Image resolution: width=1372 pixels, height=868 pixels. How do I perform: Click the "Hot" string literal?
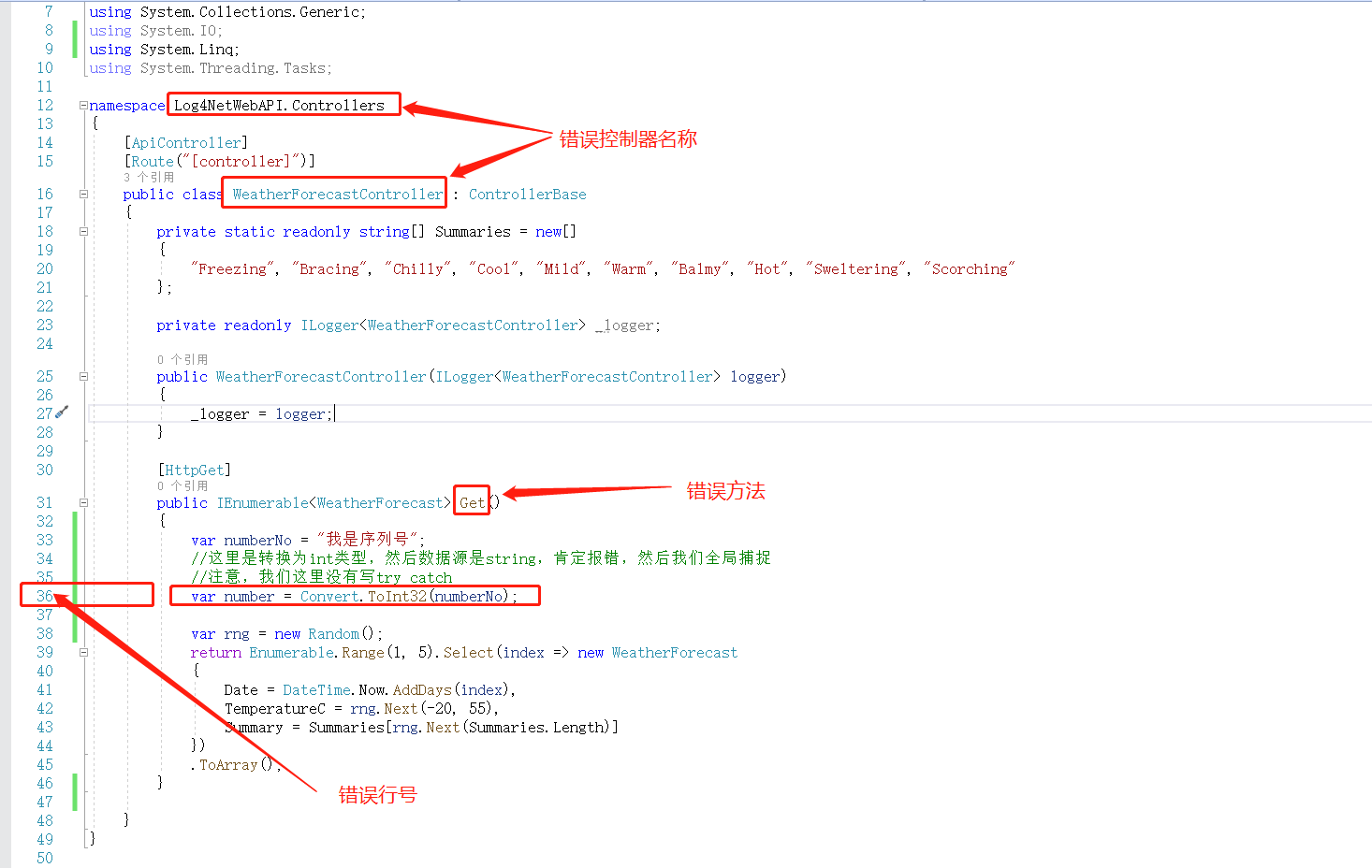point(767,269)
